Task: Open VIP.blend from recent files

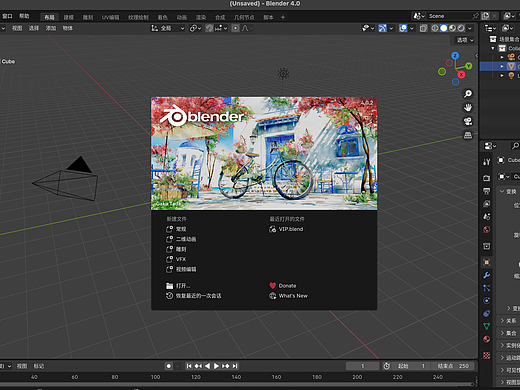Action: pyautogui.click(x=286, y=229)
